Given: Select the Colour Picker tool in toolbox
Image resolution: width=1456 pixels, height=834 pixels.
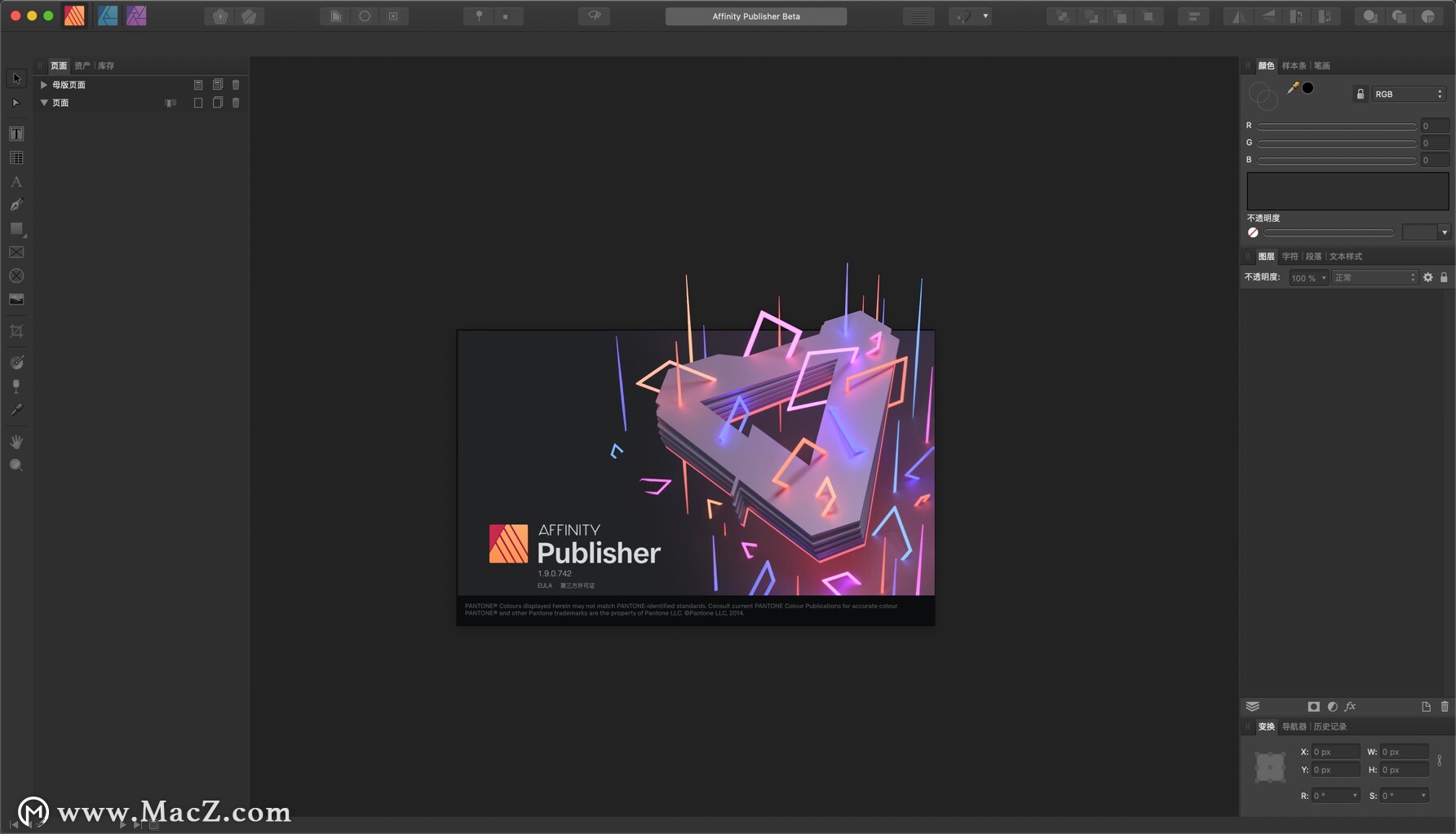Looking at the screenshot, I should pos(16,409).
